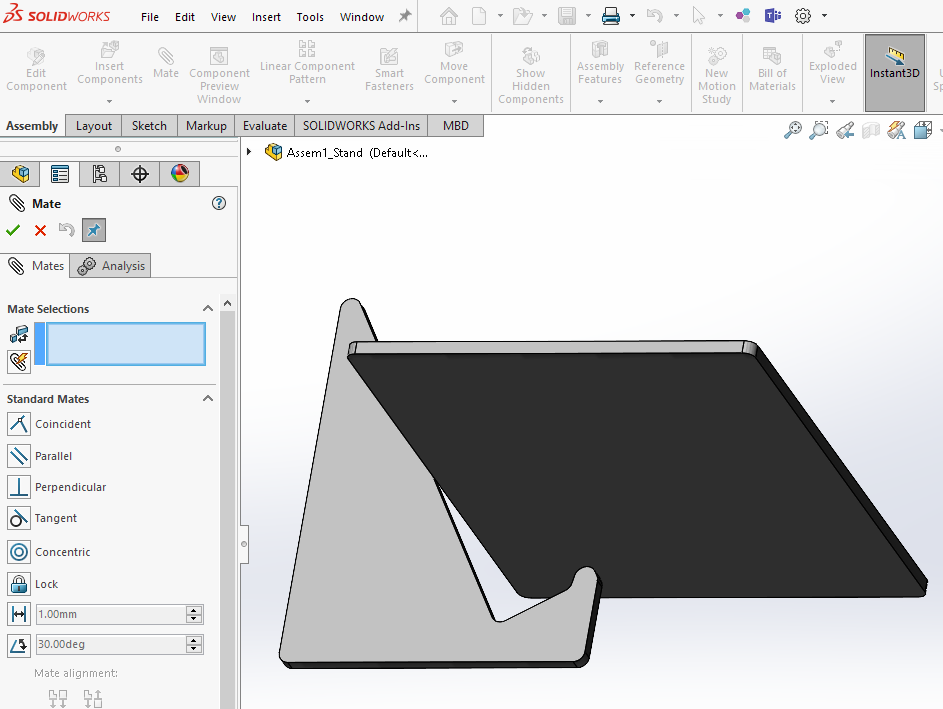Increase the distance value spinner arrow
This screenshot has height=709, width=943.
(x=194, y=610)
